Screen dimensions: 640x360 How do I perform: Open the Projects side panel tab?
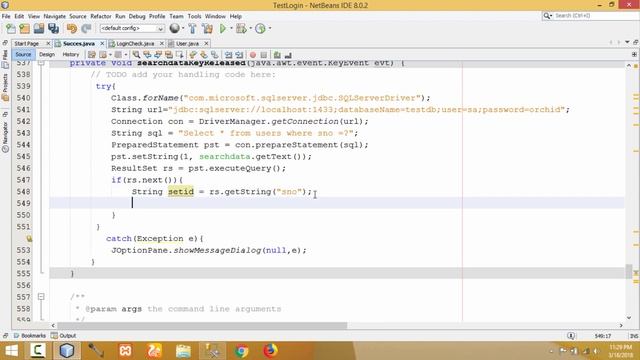coord(5,87)
